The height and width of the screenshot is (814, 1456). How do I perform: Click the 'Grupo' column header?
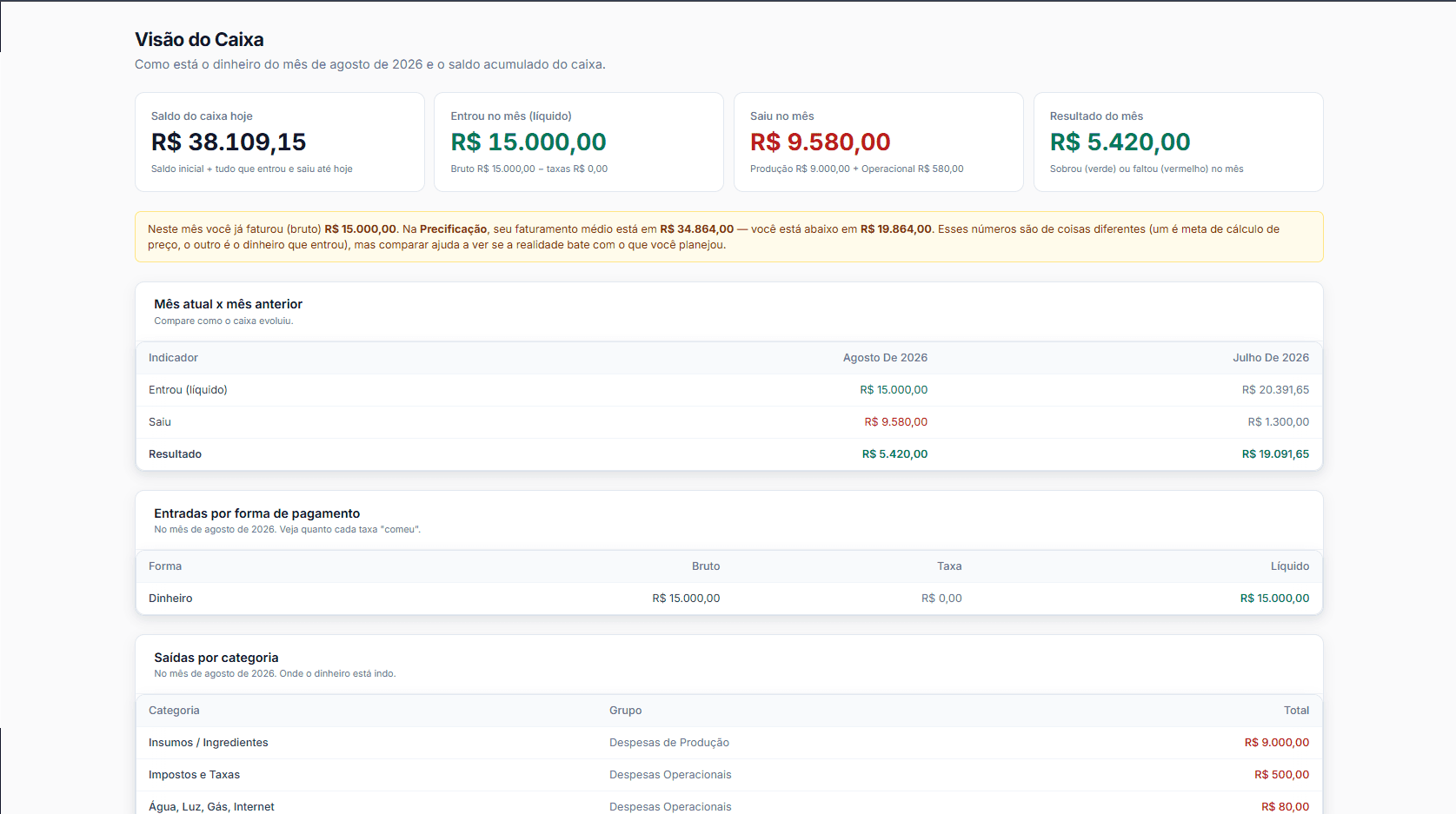click(626, 711)
